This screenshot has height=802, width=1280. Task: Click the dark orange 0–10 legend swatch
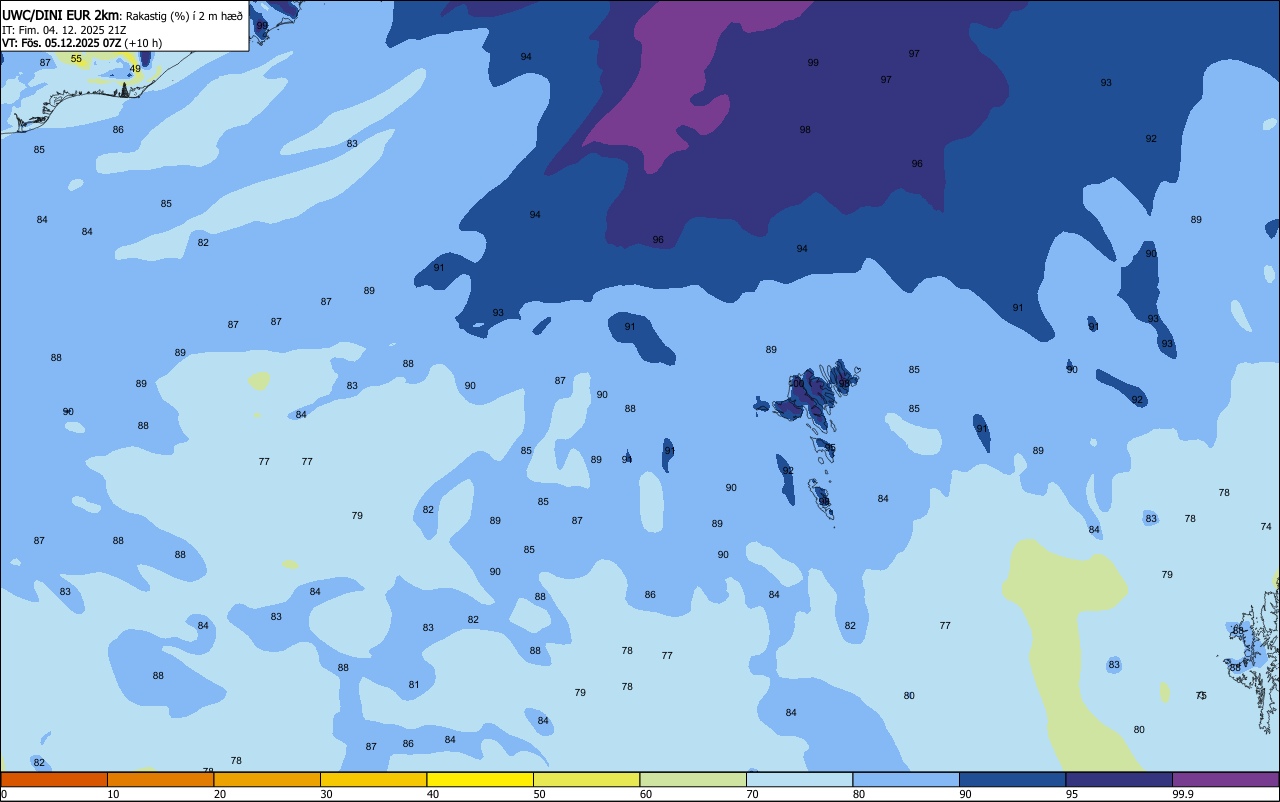tap(54, 779)
